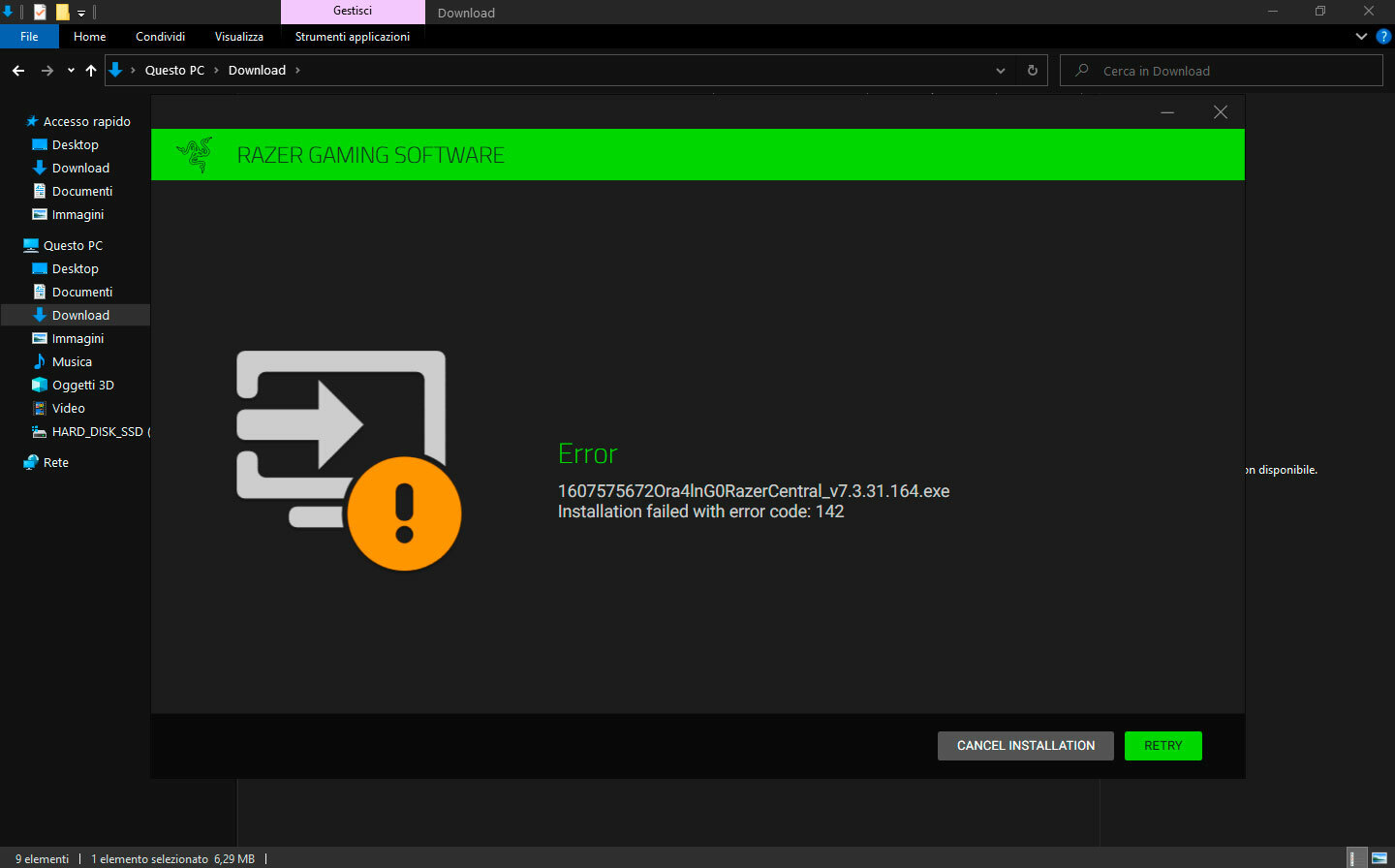Viewport: 1395px width, 868px height.
Task: Click Explorer window icon in title bar
Action: click(x=8, y=12)
